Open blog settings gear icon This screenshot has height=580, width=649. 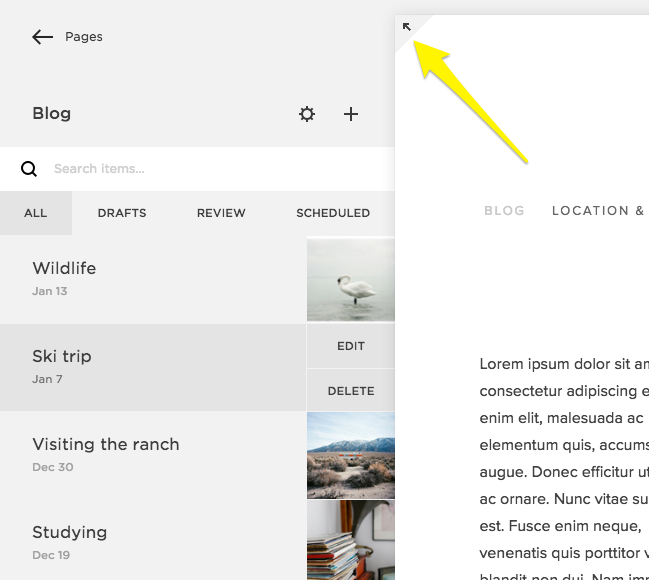point(307,114)
